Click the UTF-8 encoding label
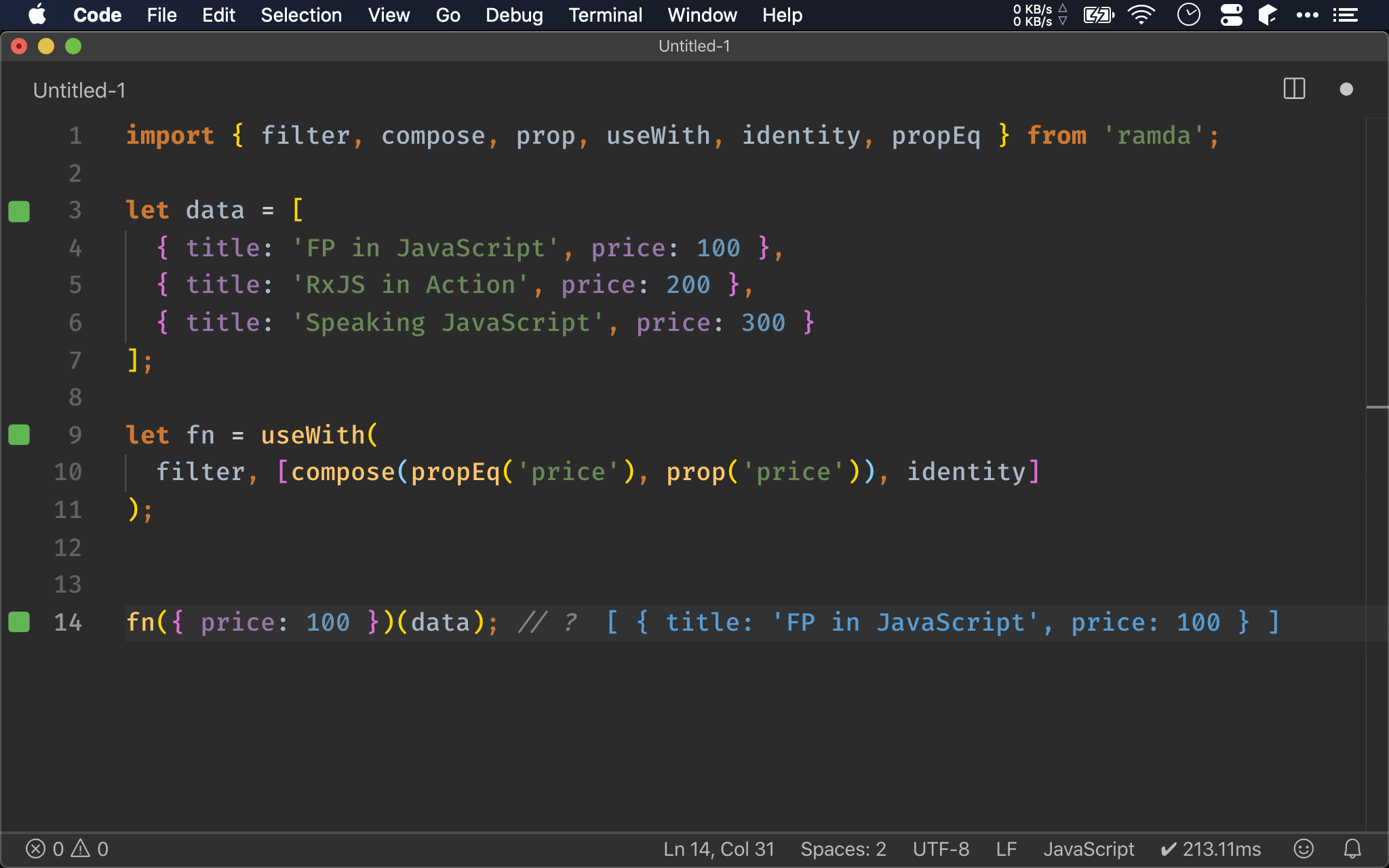 pyautogui.click(x=939, y=847)
